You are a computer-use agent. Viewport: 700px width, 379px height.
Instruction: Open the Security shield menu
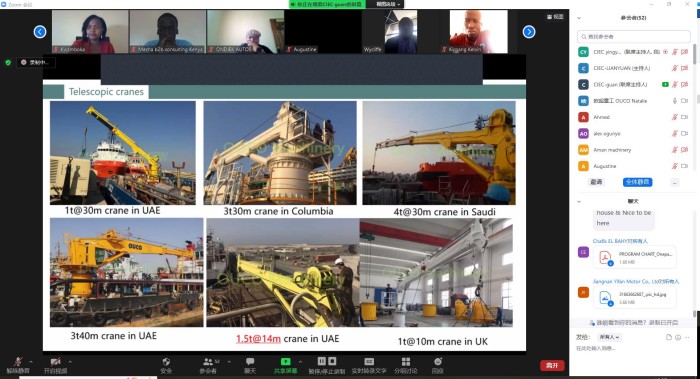166,365
